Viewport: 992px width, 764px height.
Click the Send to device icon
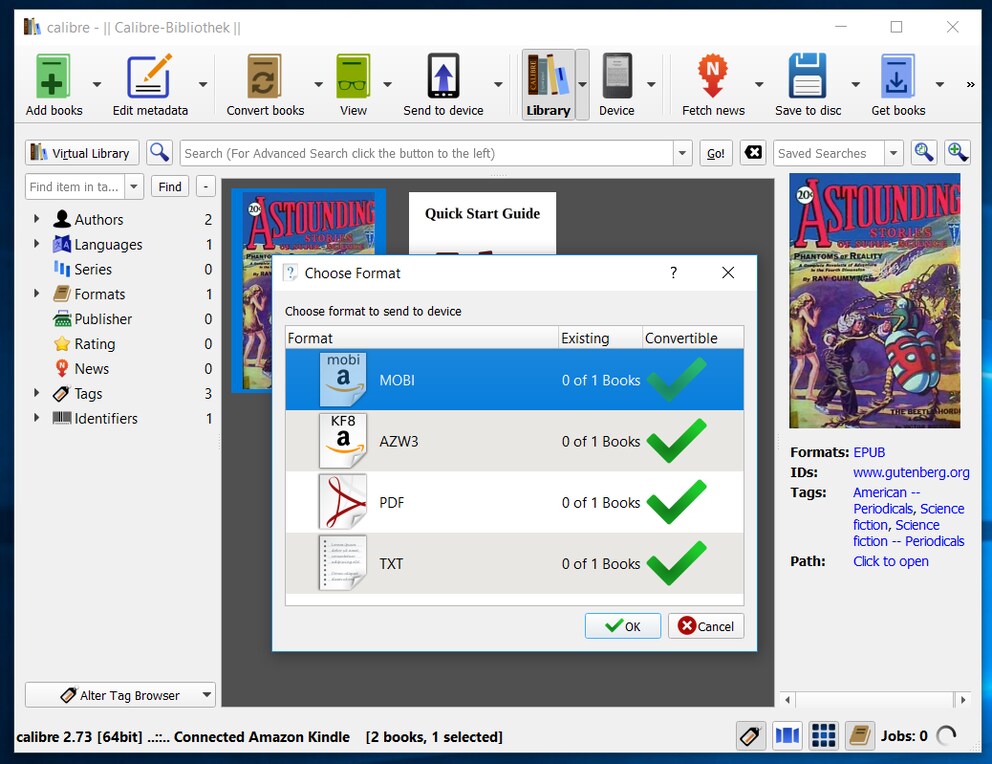(443, 77)
